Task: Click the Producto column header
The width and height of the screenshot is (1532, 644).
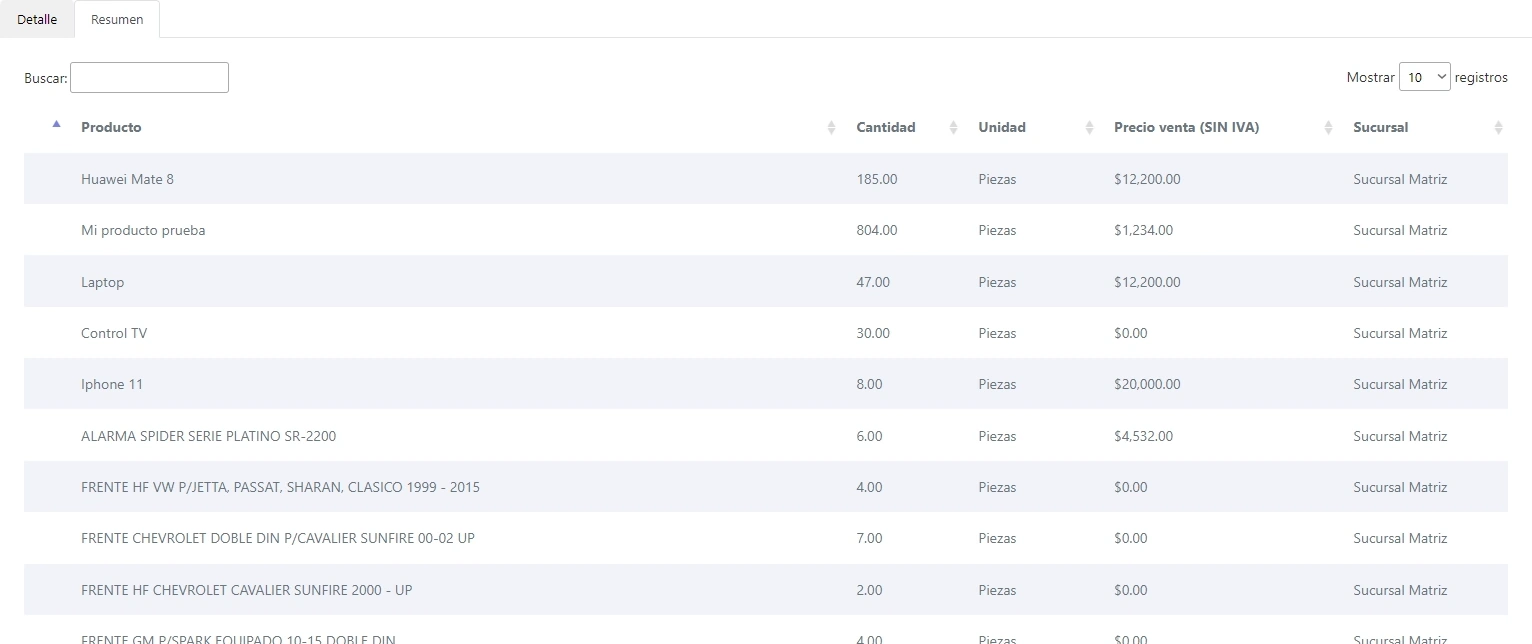Action: (111, 128)
